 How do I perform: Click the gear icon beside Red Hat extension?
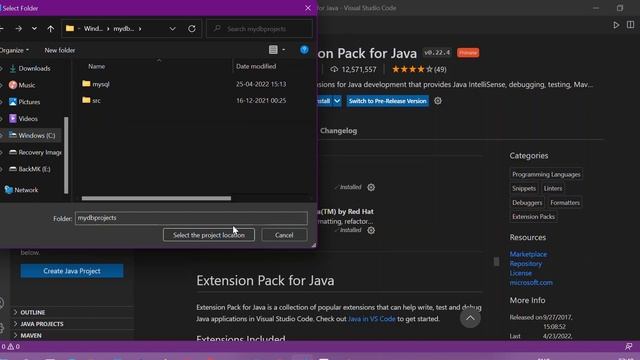tap(371, 230)
